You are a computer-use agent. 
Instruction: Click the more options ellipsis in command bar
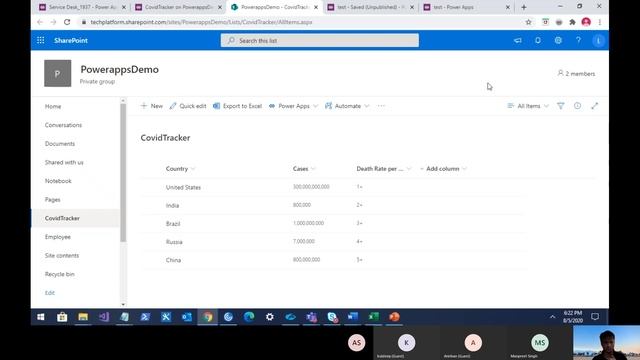tap(381, 106)
